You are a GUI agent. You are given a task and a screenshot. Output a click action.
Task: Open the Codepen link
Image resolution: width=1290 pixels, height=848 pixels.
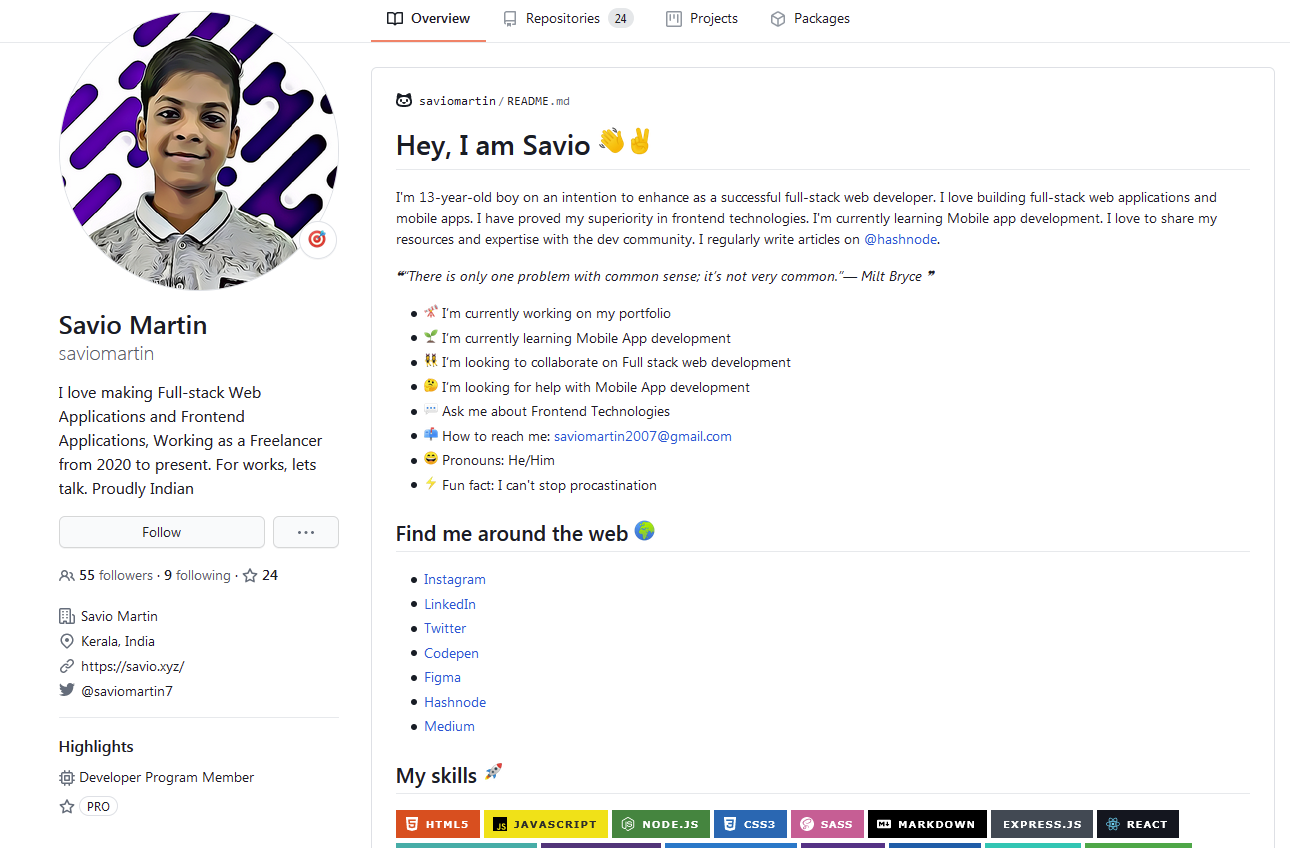coord(451,653)
